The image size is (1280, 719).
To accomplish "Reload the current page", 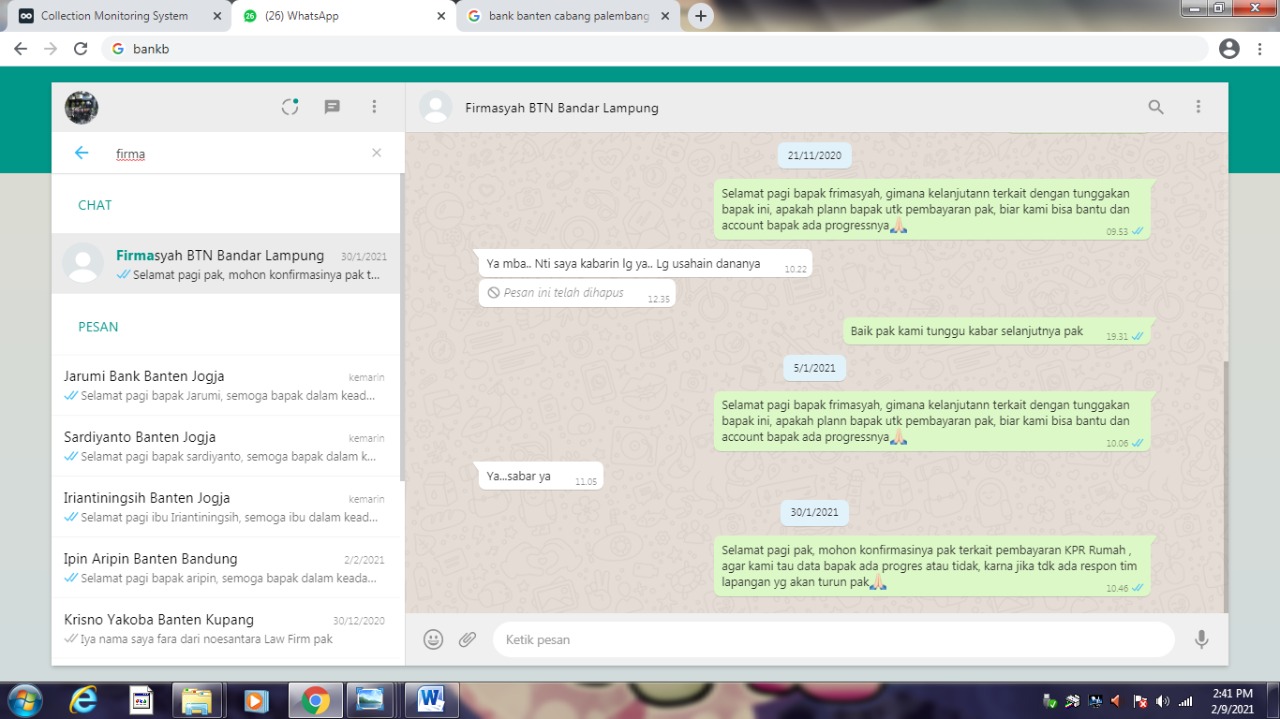I will tap(81, 49).
